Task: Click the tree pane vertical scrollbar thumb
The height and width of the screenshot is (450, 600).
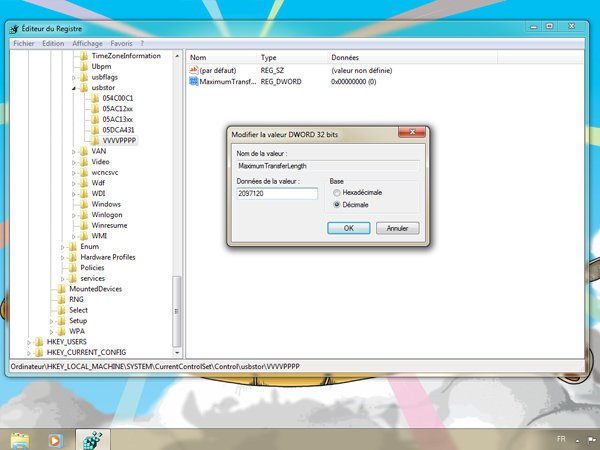Action: pyautogui.click(x=176, y=311)
